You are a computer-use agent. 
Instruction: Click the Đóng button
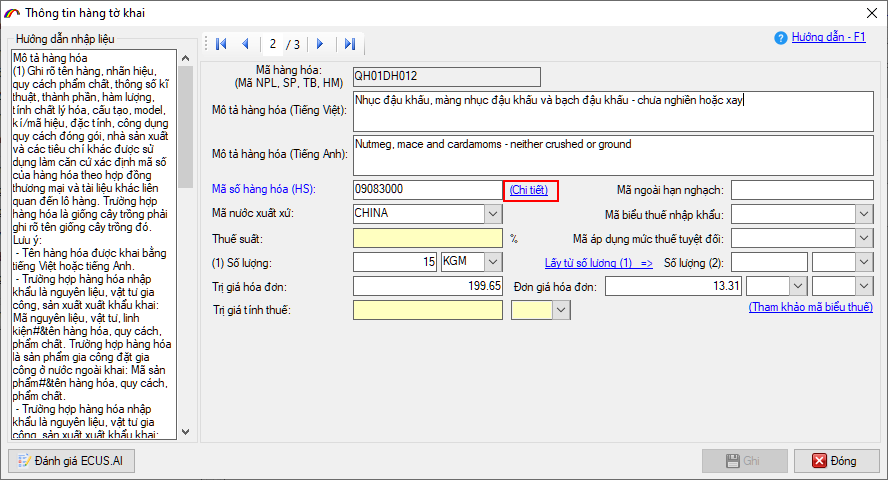coord(832,461)
